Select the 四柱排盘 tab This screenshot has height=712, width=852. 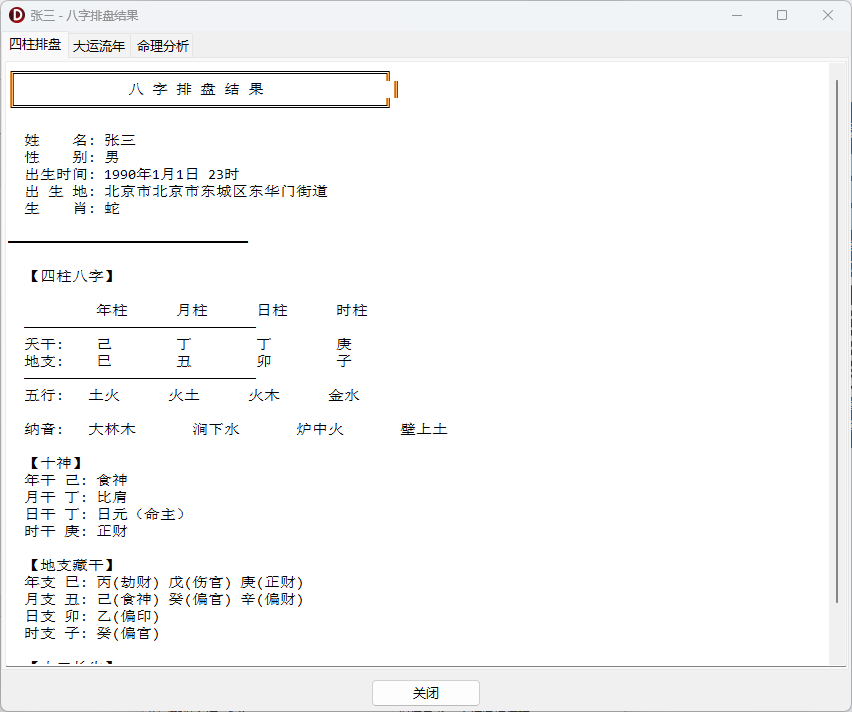[33, 45]
